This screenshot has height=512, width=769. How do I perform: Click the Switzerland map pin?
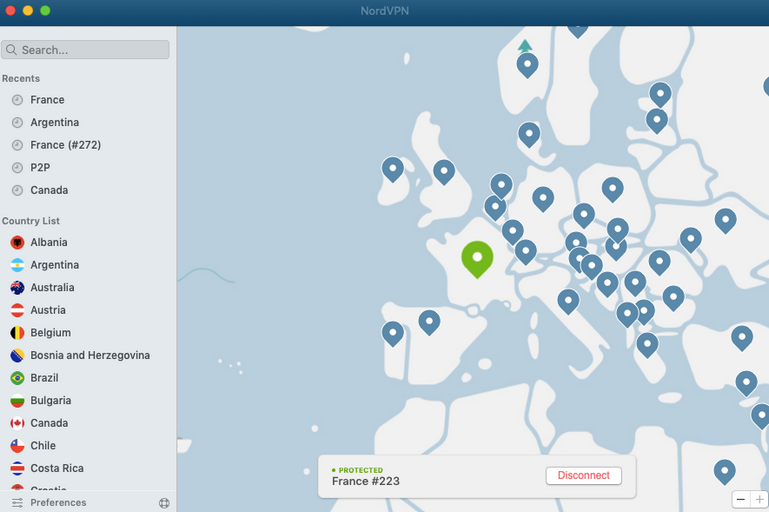[526, 252]
